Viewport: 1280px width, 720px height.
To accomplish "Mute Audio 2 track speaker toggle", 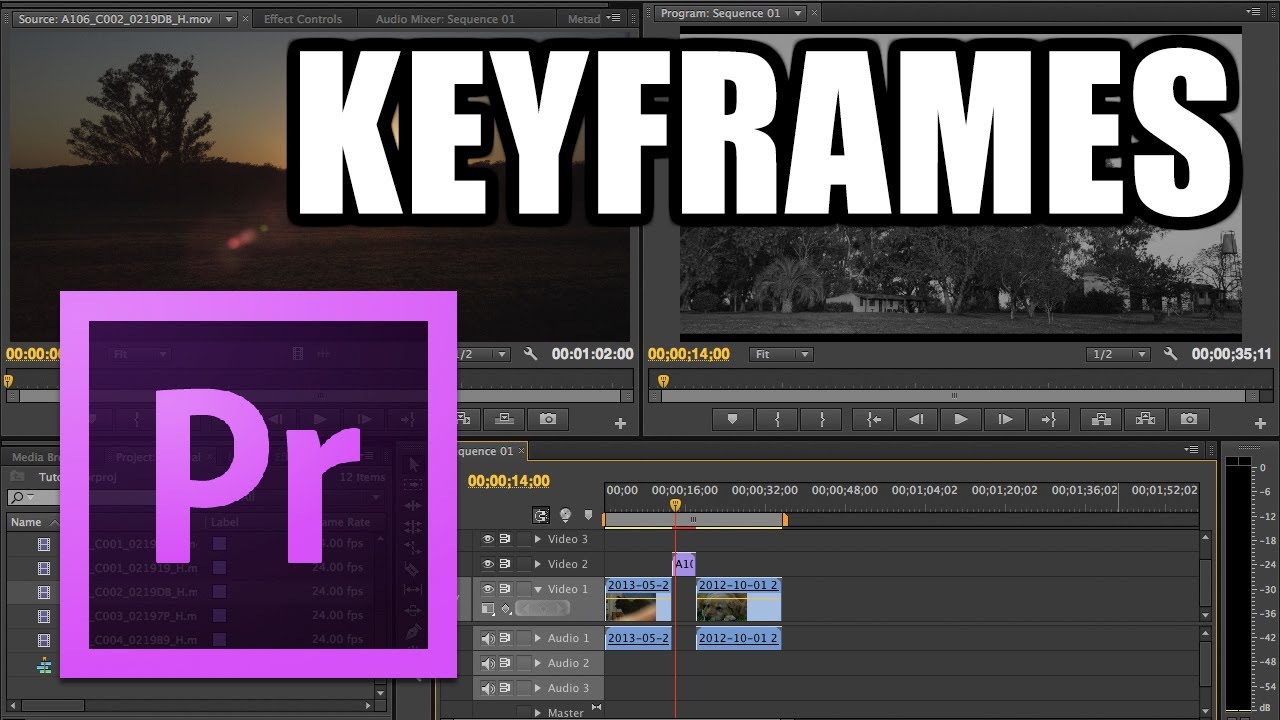I will (488, 663).
